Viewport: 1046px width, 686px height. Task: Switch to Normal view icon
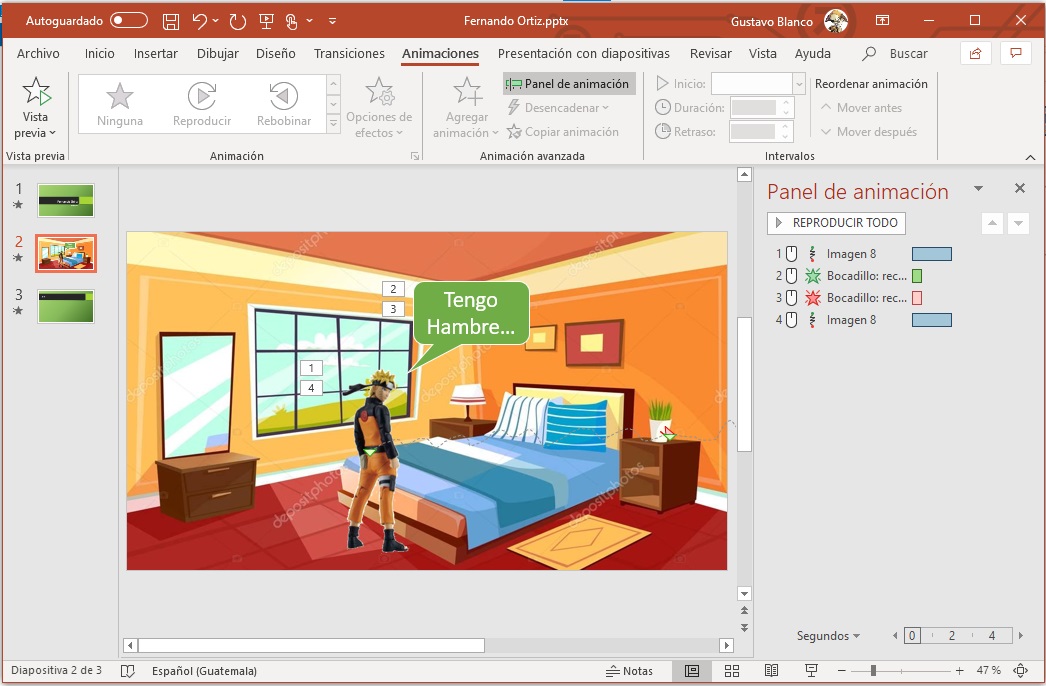(x=692, y=671)
